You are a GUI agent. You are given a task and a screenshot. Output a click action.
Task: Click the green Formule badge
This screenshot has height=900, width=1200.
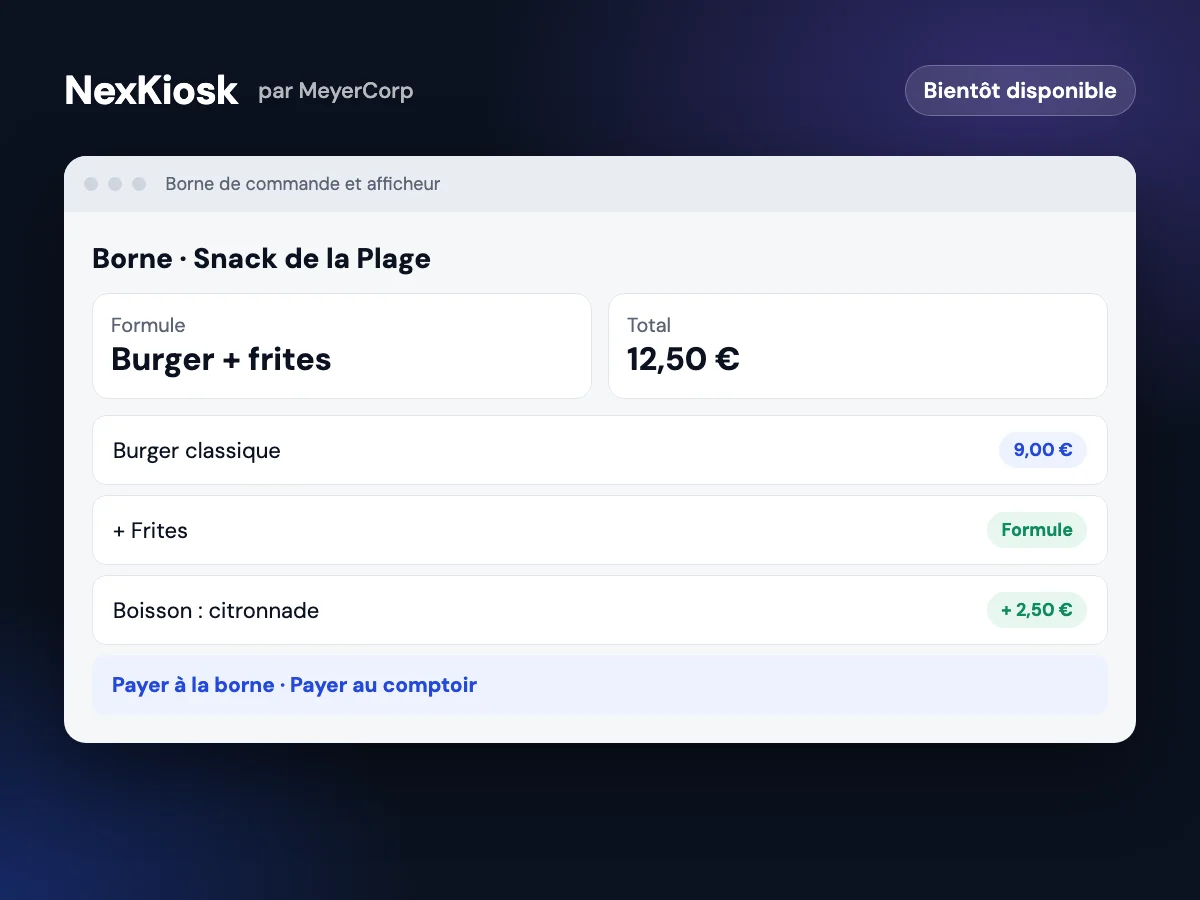pyautogui.click(x=1037, y=530)
